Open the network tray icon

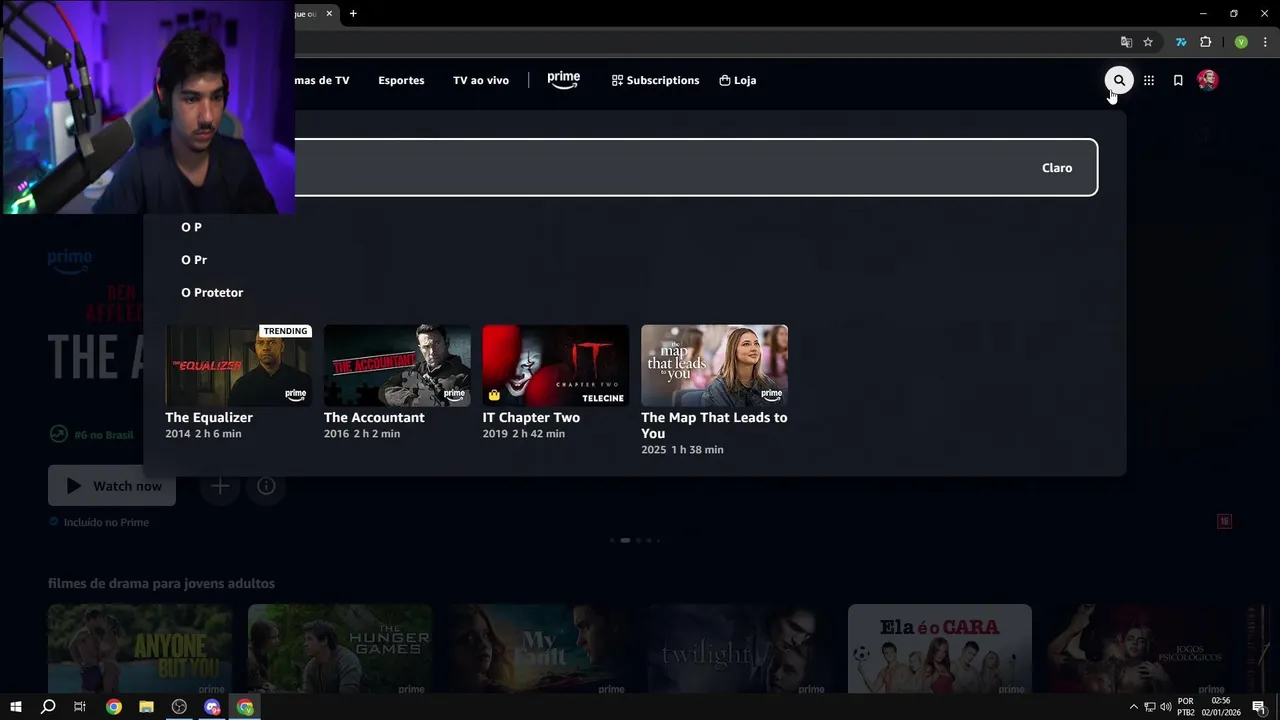1150,707
